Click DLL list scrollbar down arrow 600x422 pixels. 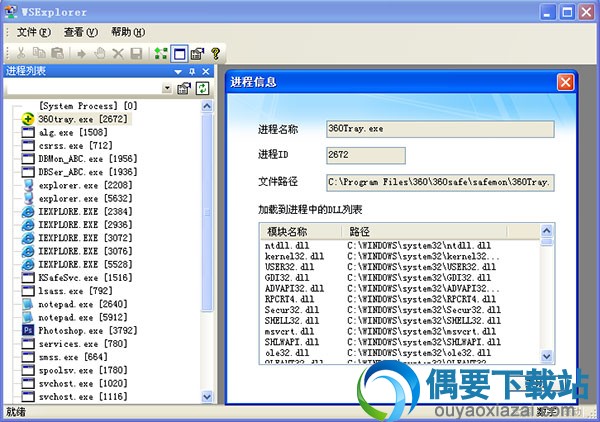pyautogui.click(x=547, y=356)
